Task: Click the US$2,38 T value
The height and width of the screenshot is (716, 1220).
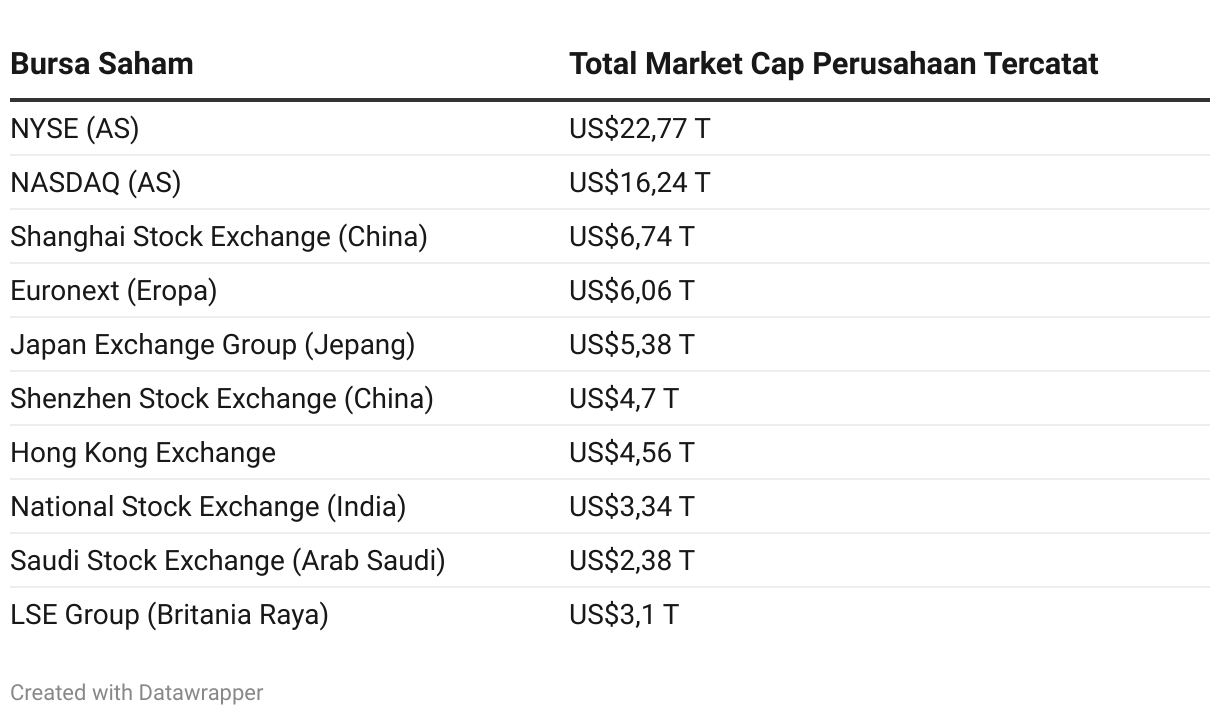Action: point(632,561)
